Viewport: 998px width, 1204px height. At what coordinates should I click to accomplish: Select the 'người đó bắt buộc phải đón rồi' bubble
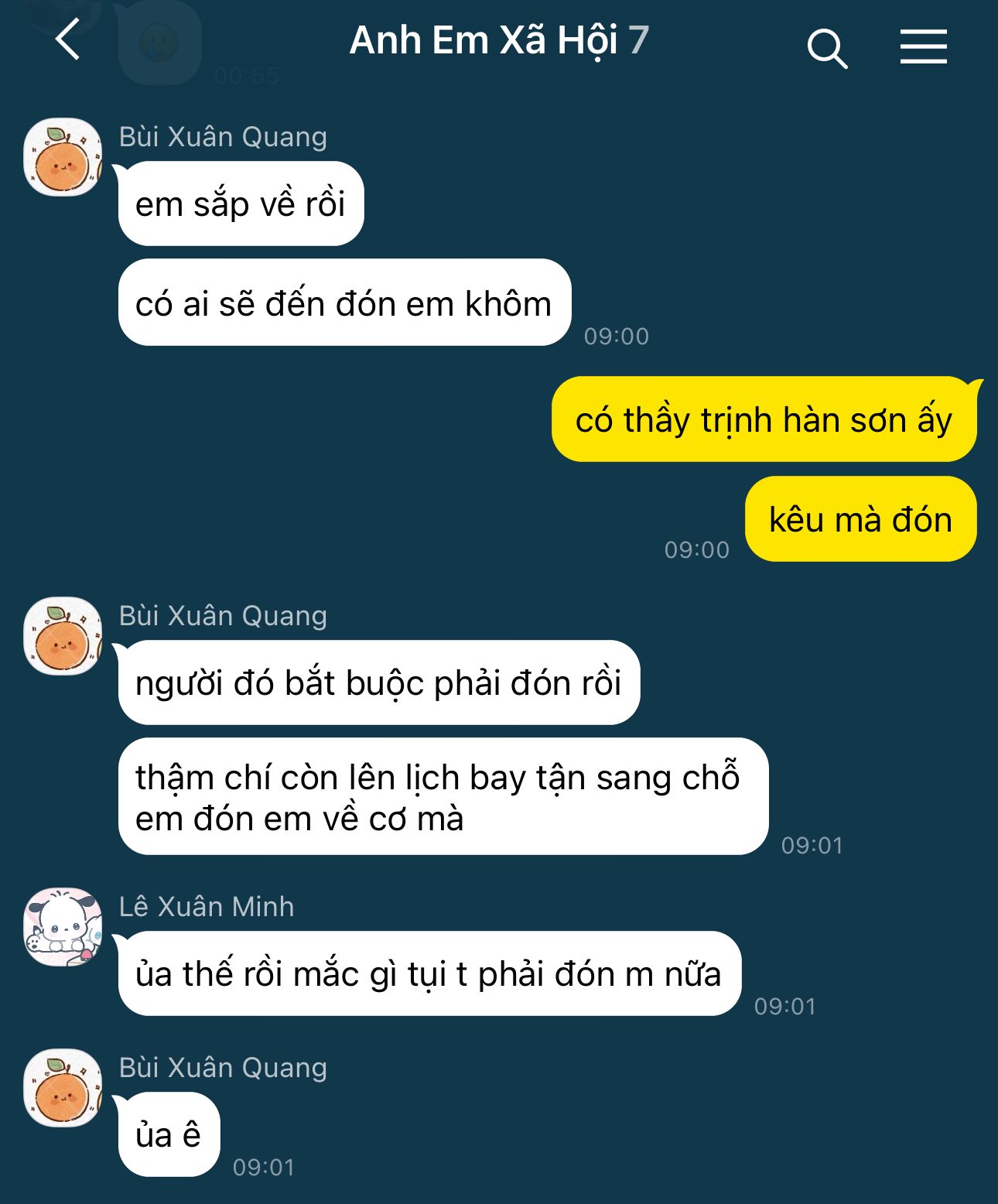[379, 682]
